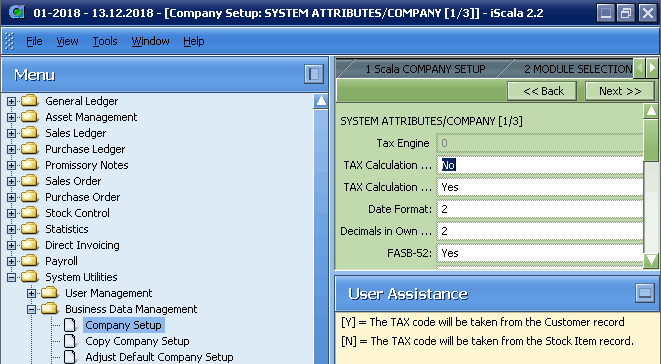Collapse the Business Data Management node
The image size is (661, 364).
31,309
